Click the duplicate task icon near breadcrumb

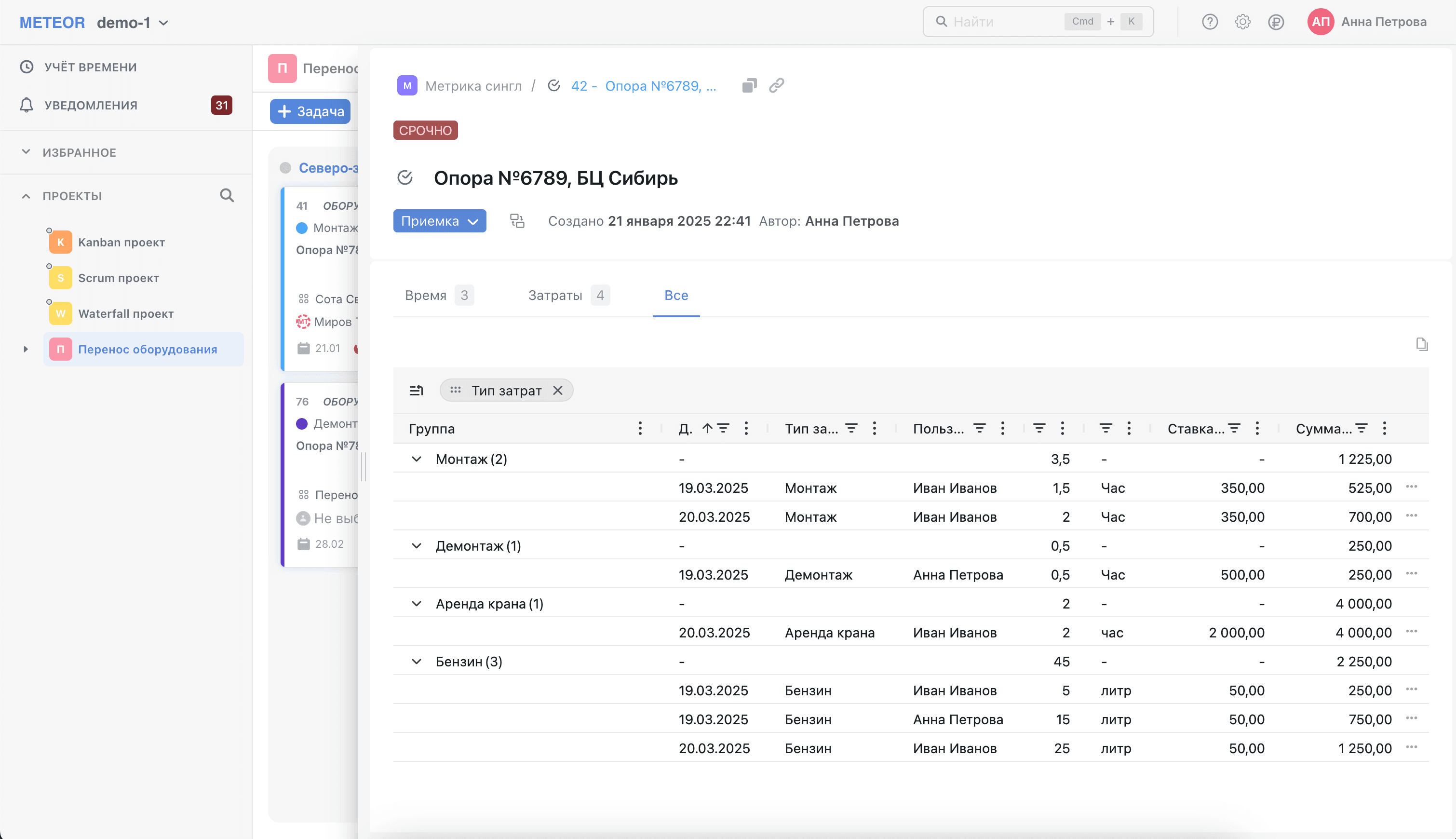(749, 85)
